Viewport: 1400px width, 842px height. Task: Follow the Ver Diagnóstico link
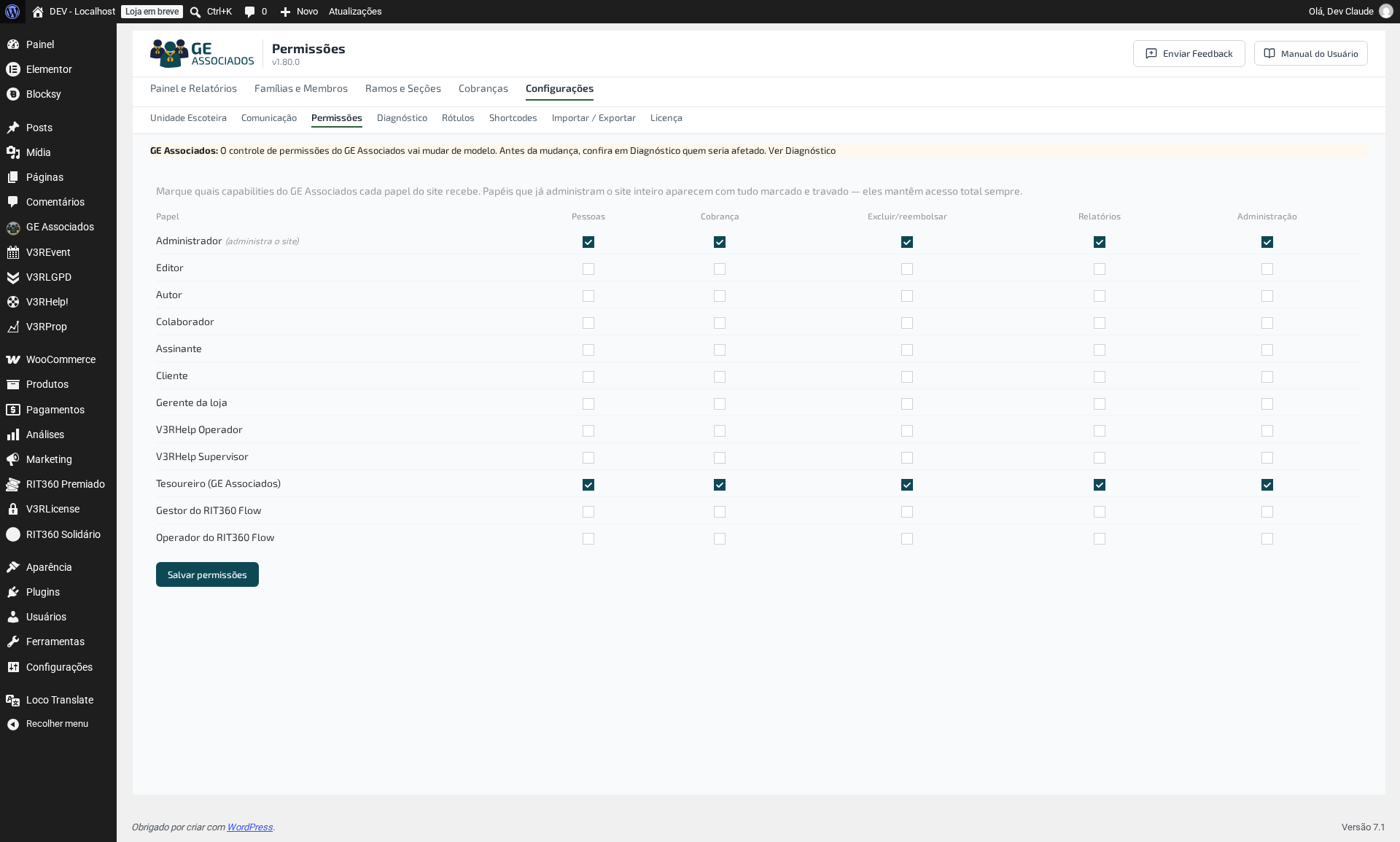[802, 151]
